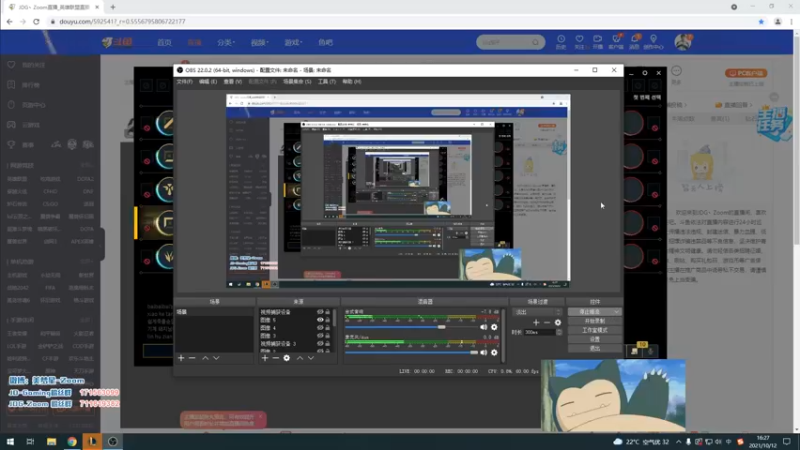Add a new source with the plus icon in the OBS Sources panel
This screenshot has height=450, width=800.
264,358
